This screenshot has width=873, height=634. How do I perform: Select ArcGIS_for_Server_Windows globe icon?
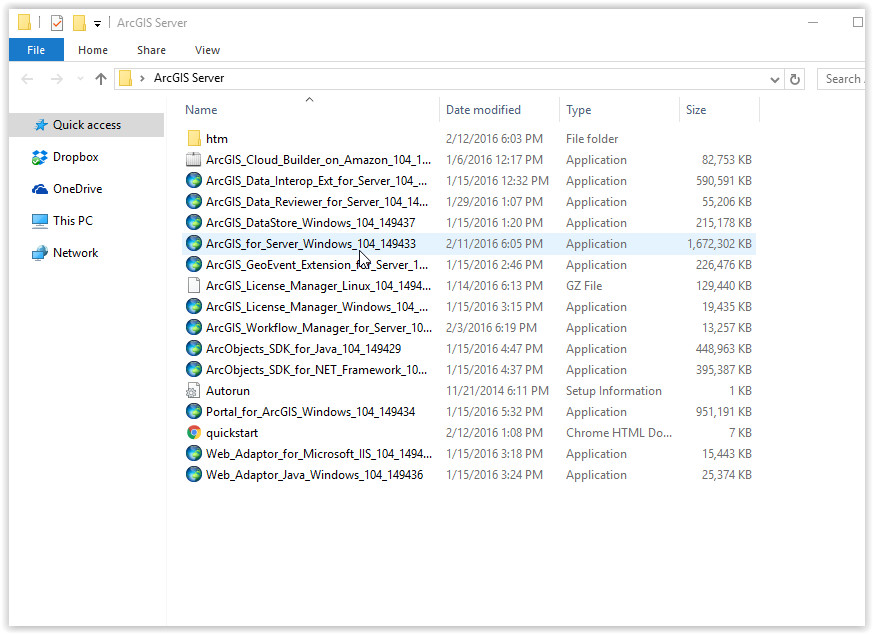pos(194,243)
